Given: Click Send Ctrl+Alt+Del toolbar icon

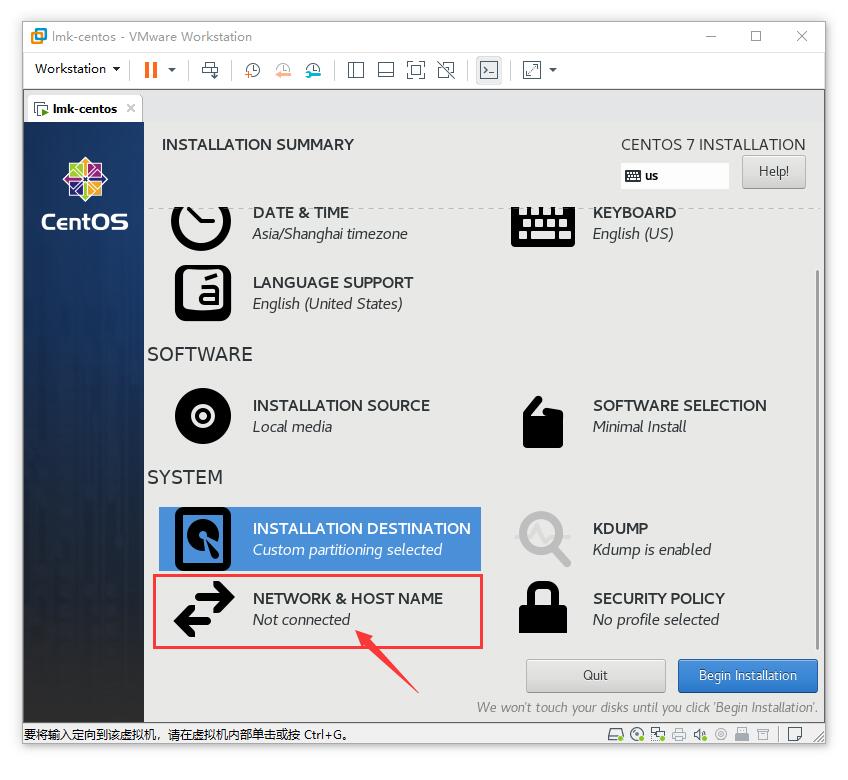Looking at the screenshot, I should tap(210, 69).
